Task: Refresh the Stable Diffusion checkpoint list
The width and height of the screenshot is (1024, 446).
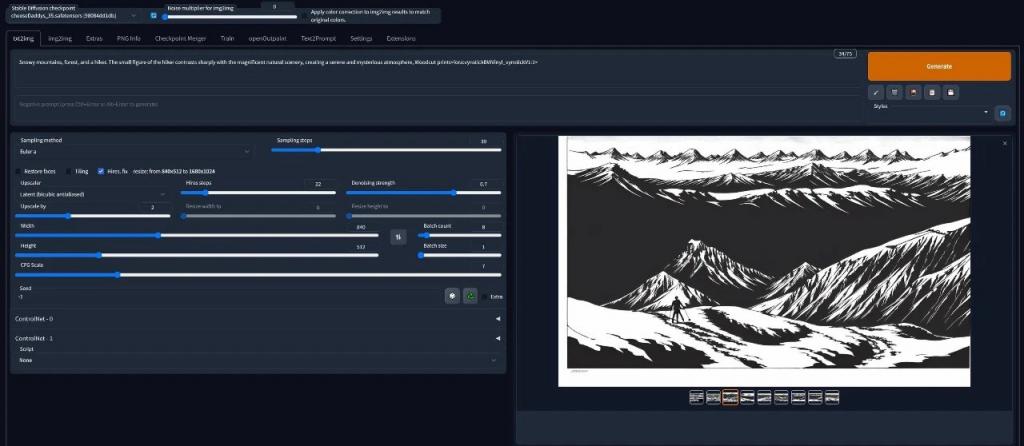Action: 153,16
